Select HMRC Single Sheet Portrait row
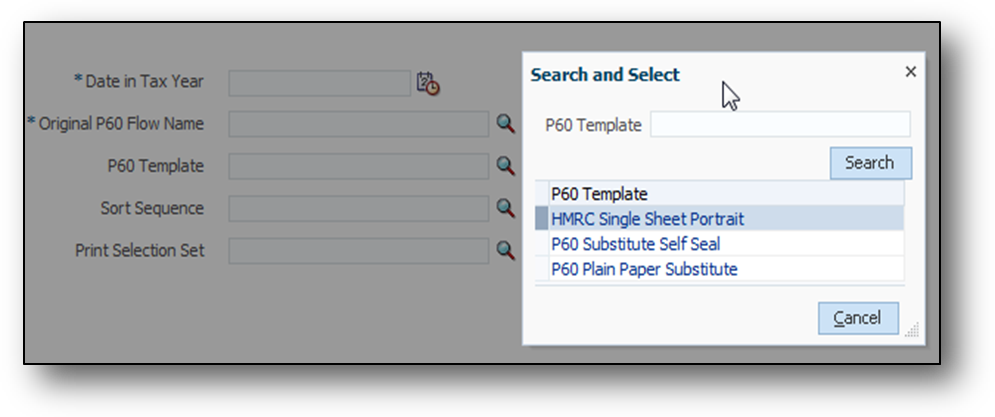 [648, 219]
